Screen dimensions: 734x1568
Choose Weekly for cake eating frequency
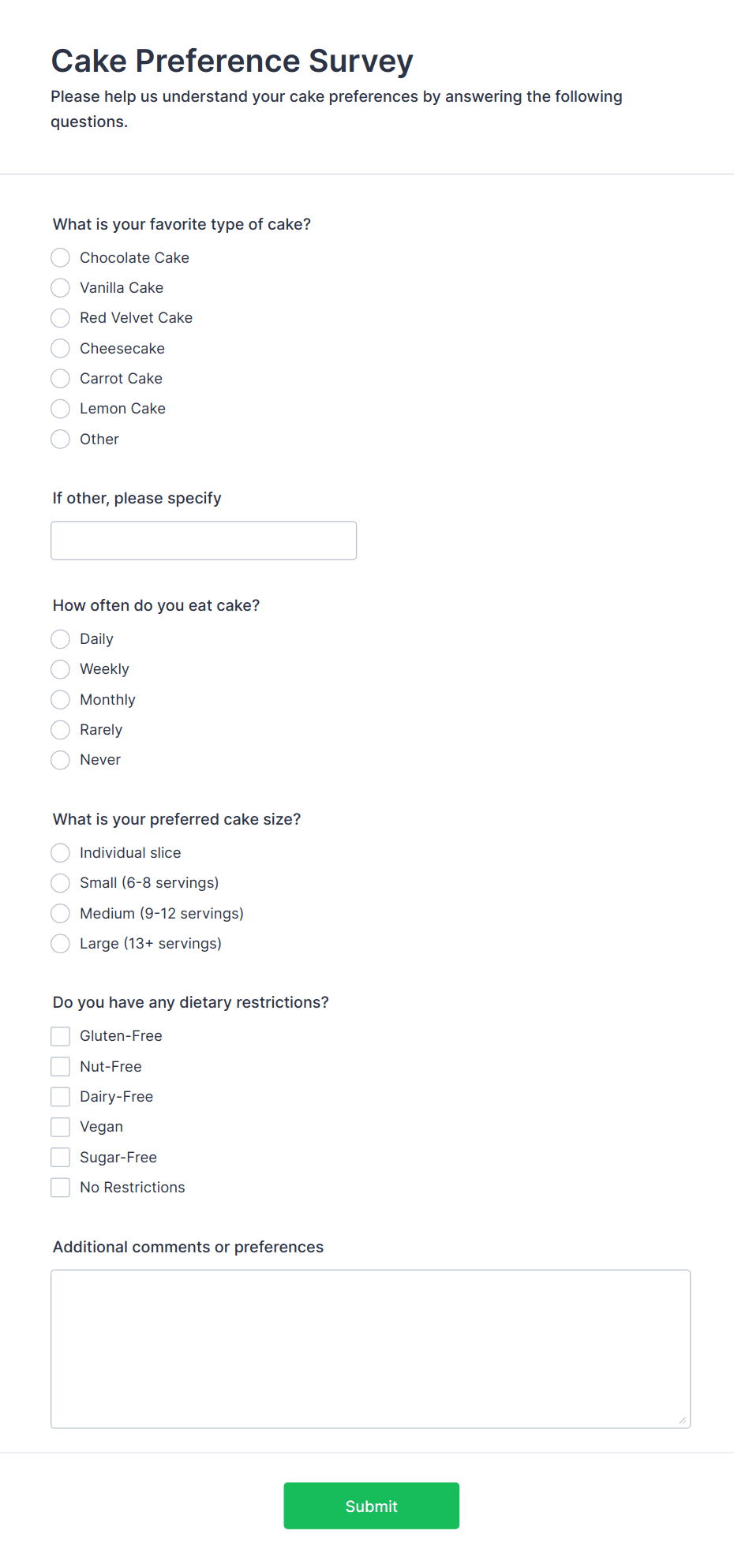61,669
